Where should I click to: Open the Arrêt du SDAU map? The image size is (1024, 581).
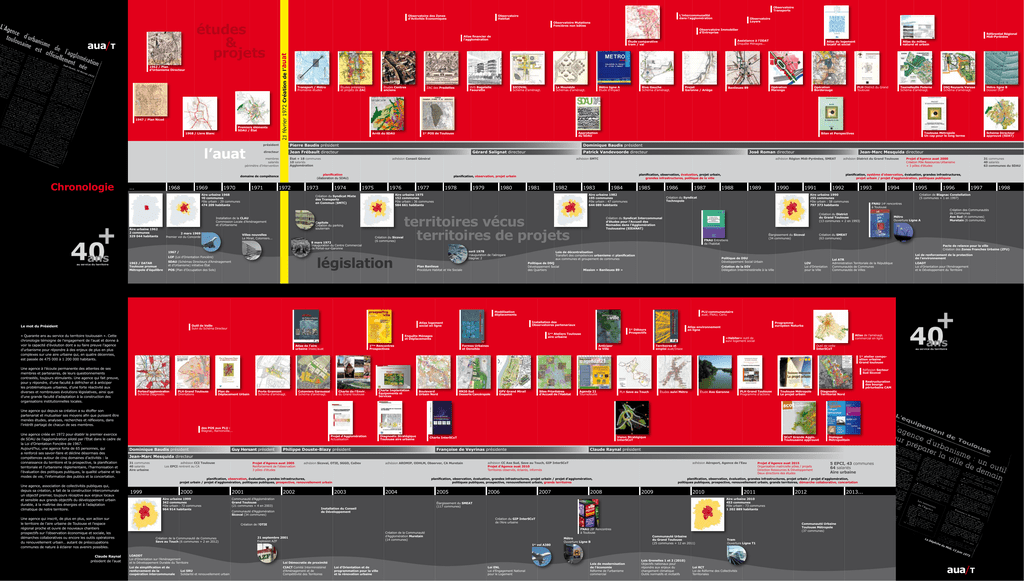click(x=387, y=114)
